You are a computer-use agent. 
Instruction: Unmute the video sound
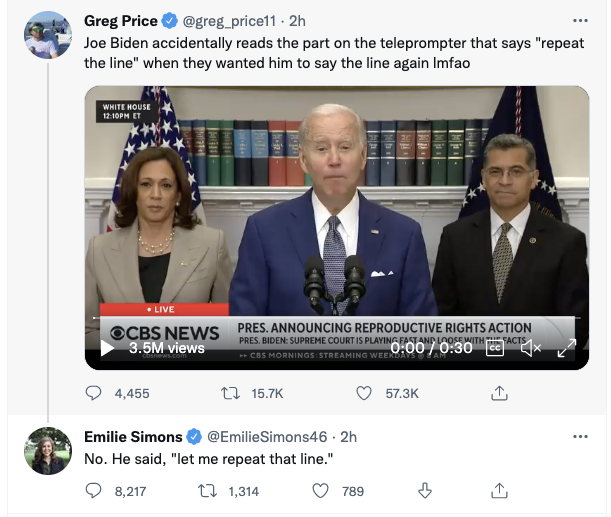[x=531, y=348]
